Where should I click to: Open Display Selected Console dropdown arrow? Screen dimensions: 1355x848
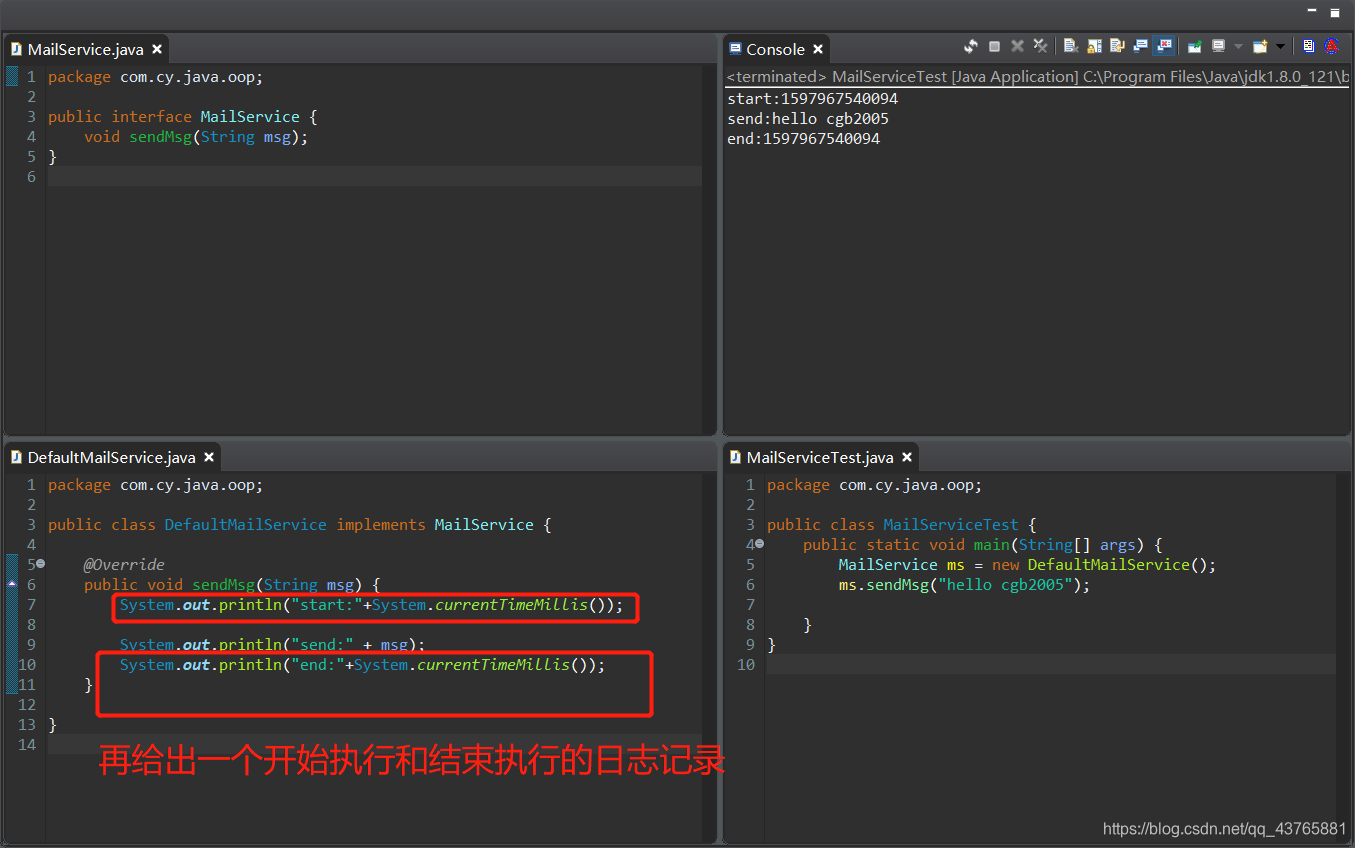1238,46
